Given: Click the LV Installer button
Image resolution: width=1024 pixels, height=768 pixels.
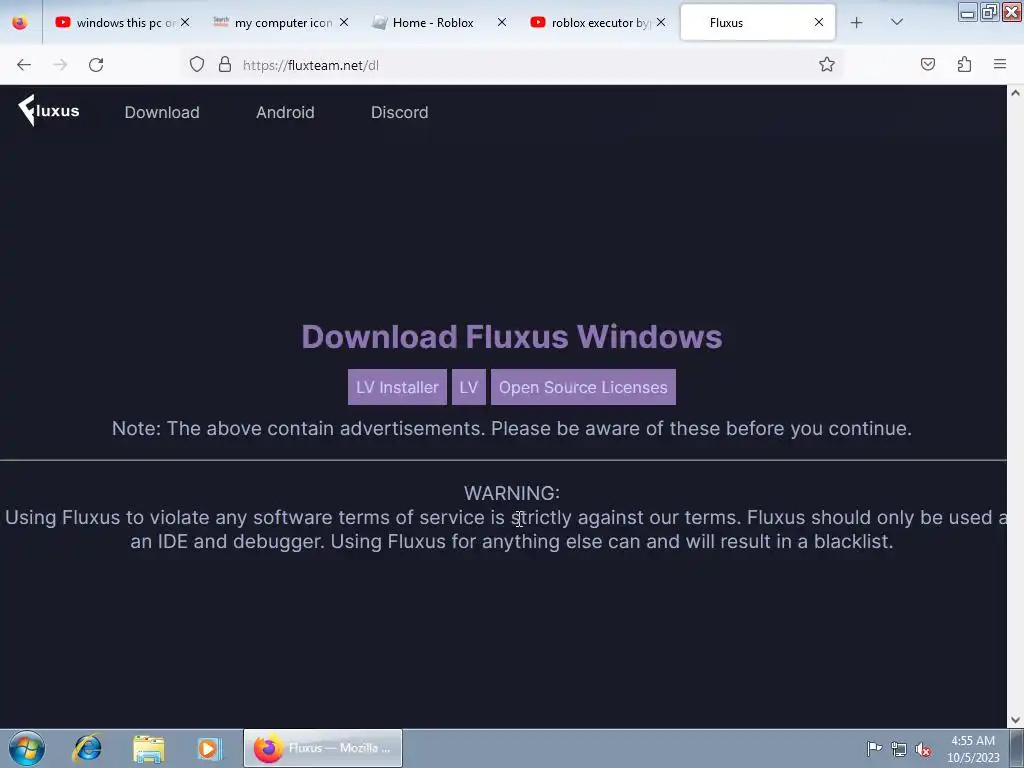Looking at the screenshot, I should click(x=397, y=387).
